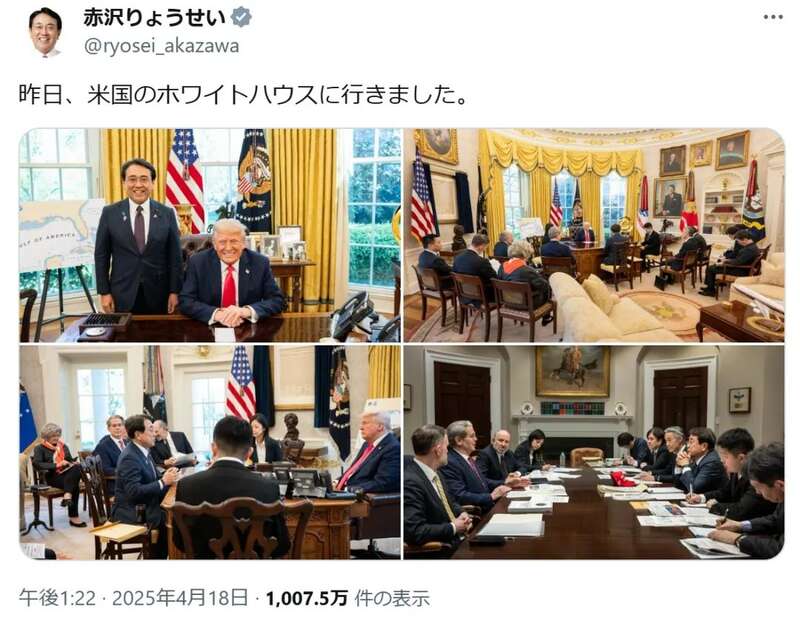The width and height of the screenshot is (800, 618).
Task: Click the 件の表示 views label
Action: click(x=392, y=598)
